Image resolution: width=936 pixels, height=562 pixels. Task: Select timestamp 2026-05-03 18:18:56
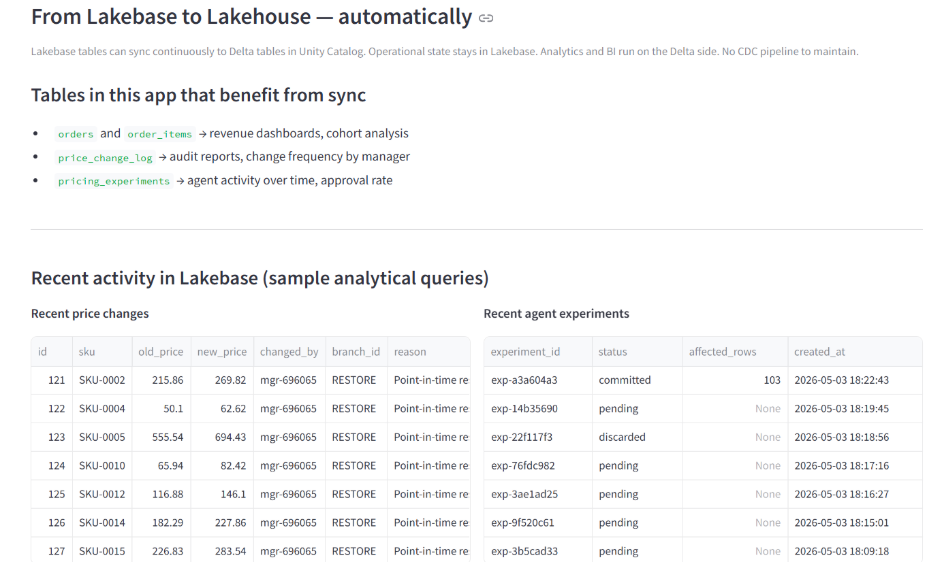coord(855,437)
